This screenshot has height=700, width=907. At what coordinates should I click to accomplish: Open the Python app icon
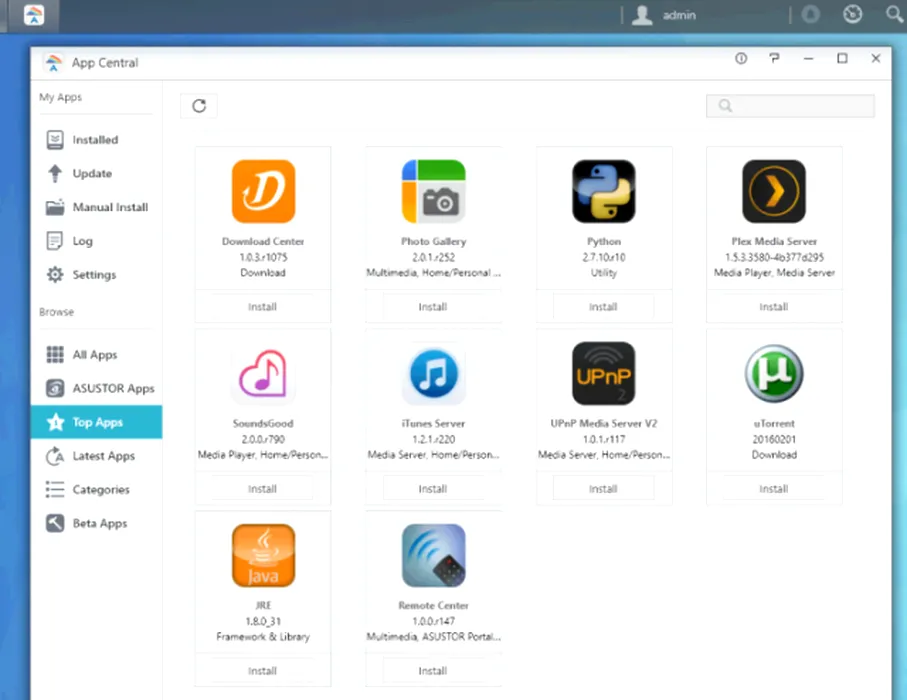point(603,191)
